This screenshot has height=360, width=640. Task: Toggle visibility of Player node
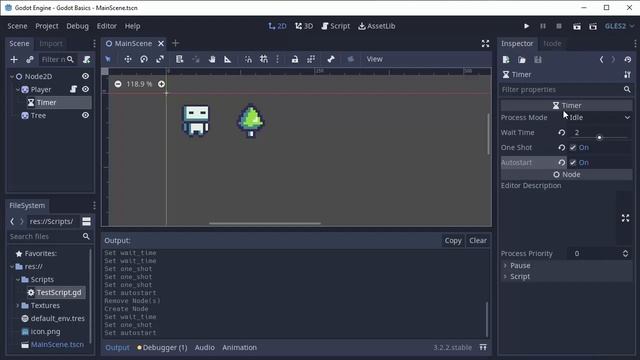[85, 89]
